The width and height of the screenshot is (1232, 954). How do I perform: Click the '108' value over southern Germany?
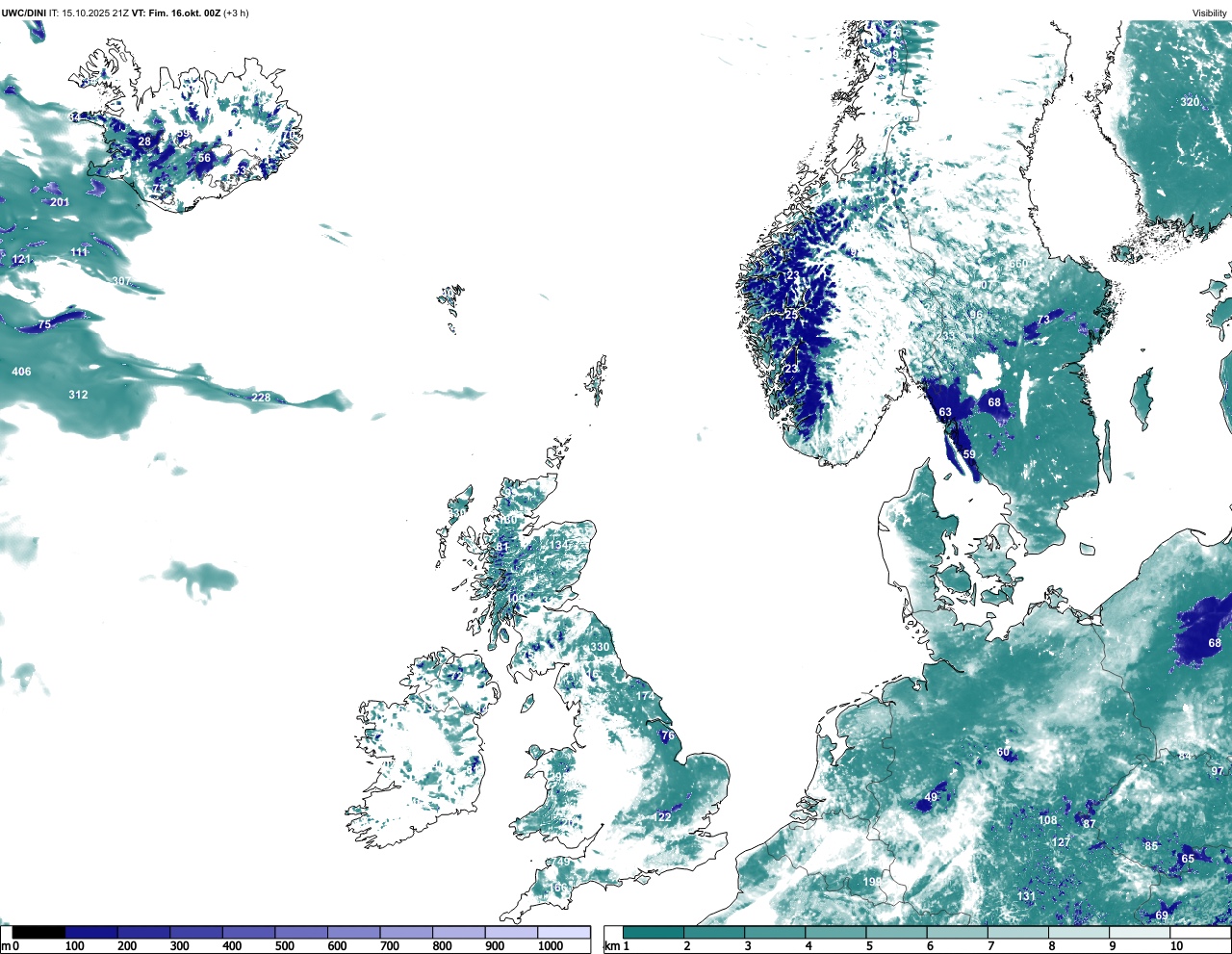coord(1048,820)
